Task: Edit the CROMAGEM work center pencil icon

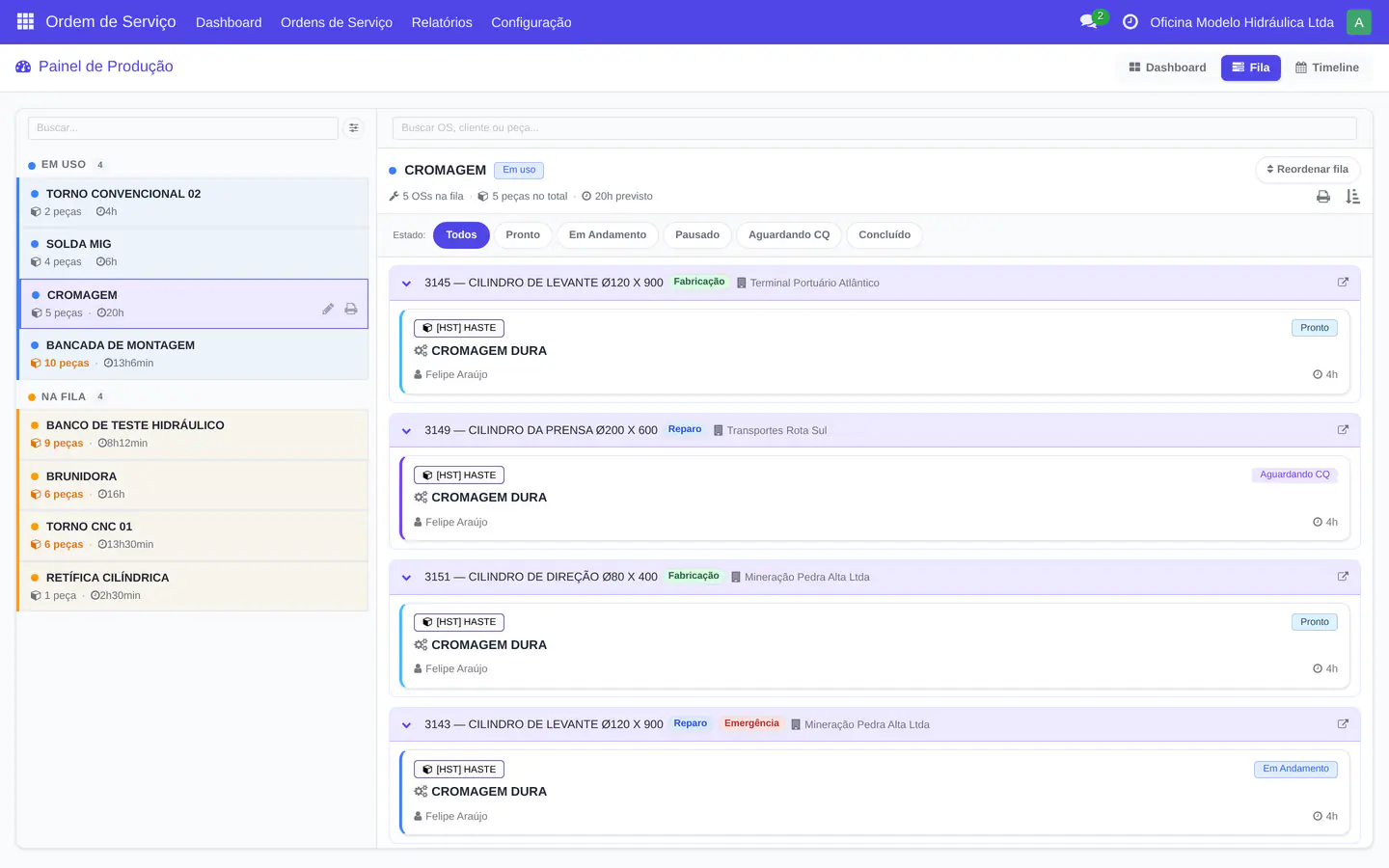Action: click(328, 309)
